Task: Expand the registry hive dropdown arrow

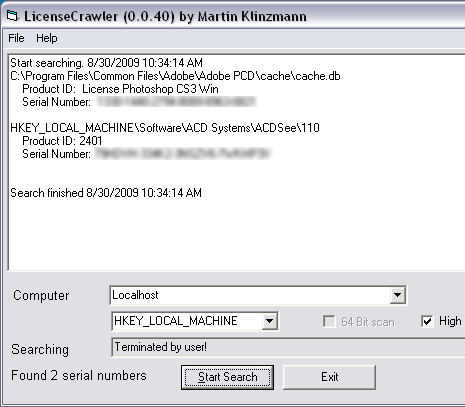Action: pyautogui.click(x=269, y=321)
